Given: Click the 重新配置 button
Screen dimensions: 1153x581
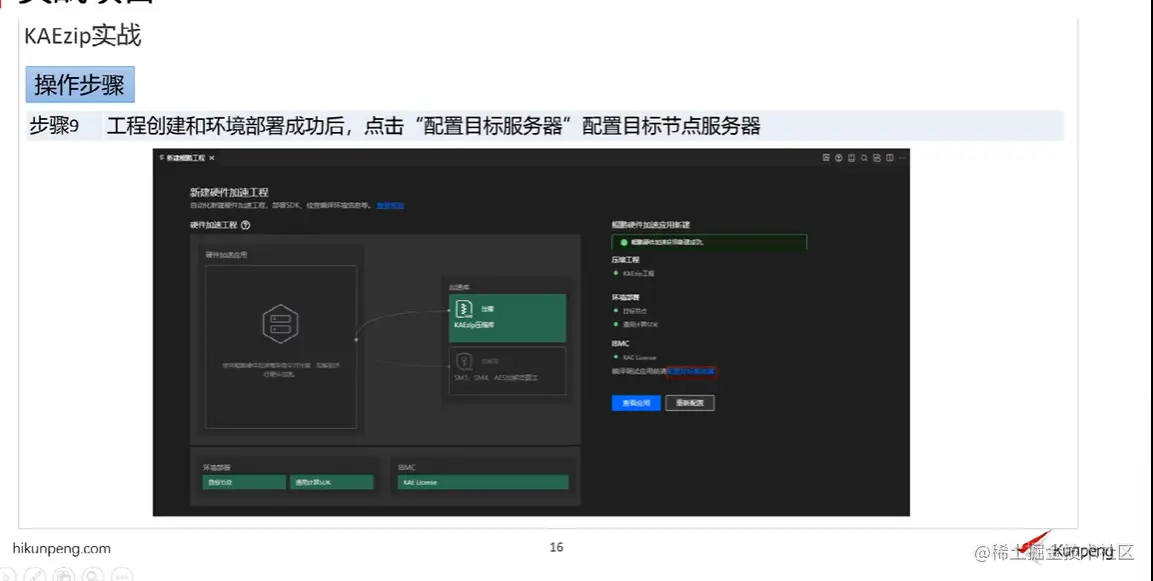Looking at the screenshot, I should 690,403.
